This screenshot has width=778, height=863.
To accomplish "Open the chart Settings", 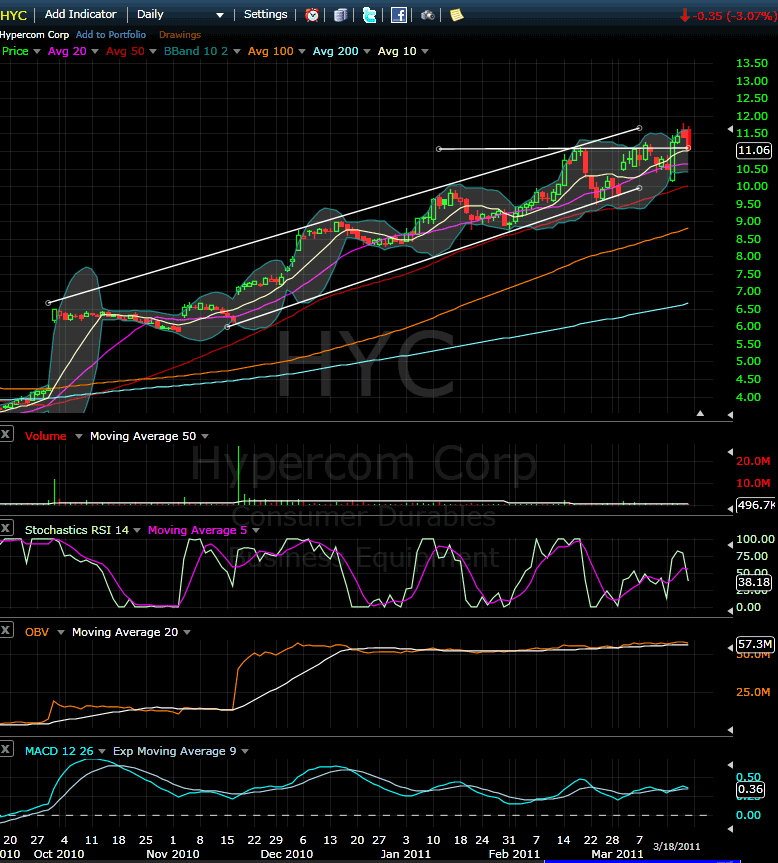I will point(265,14).
